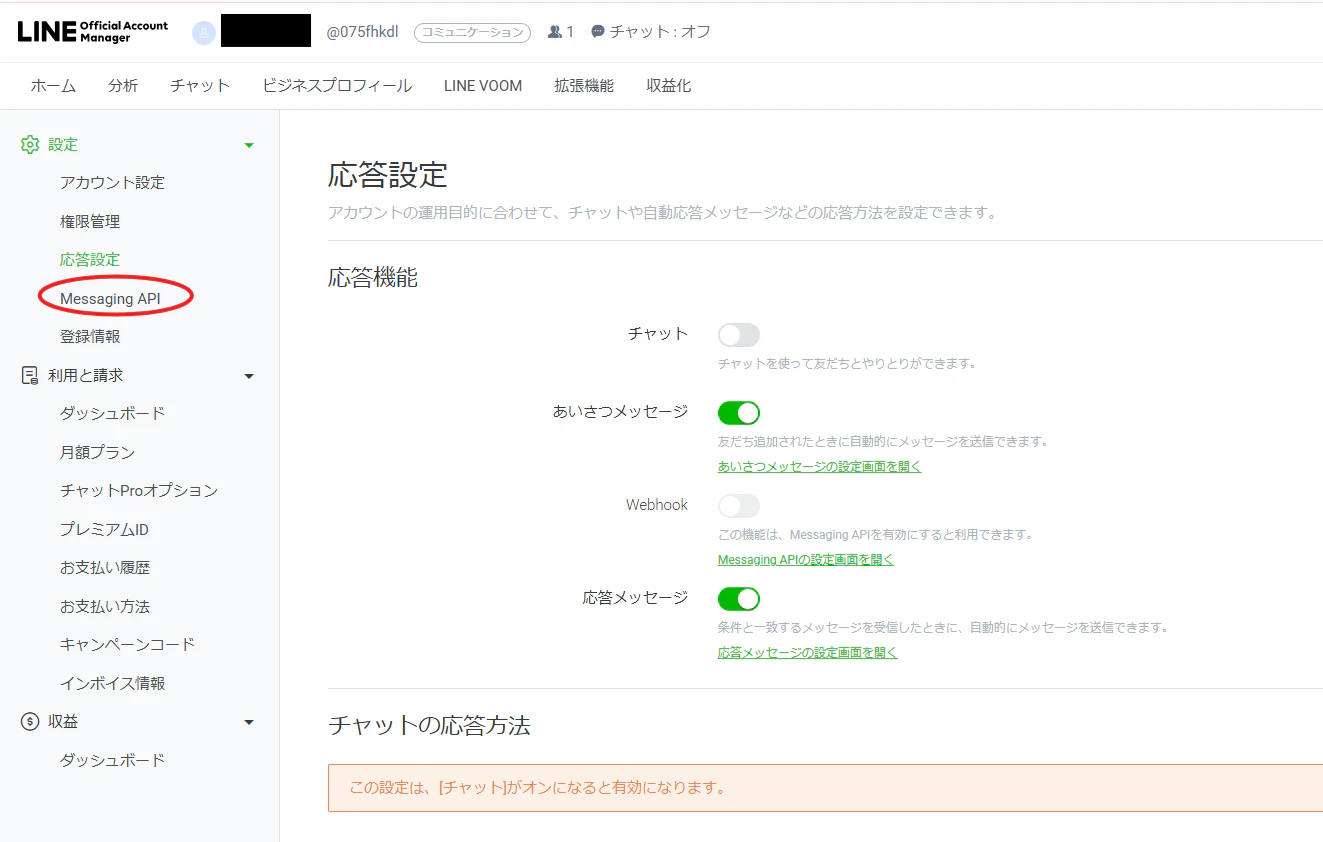Click the dollar coin icon beside 収益

30,722
